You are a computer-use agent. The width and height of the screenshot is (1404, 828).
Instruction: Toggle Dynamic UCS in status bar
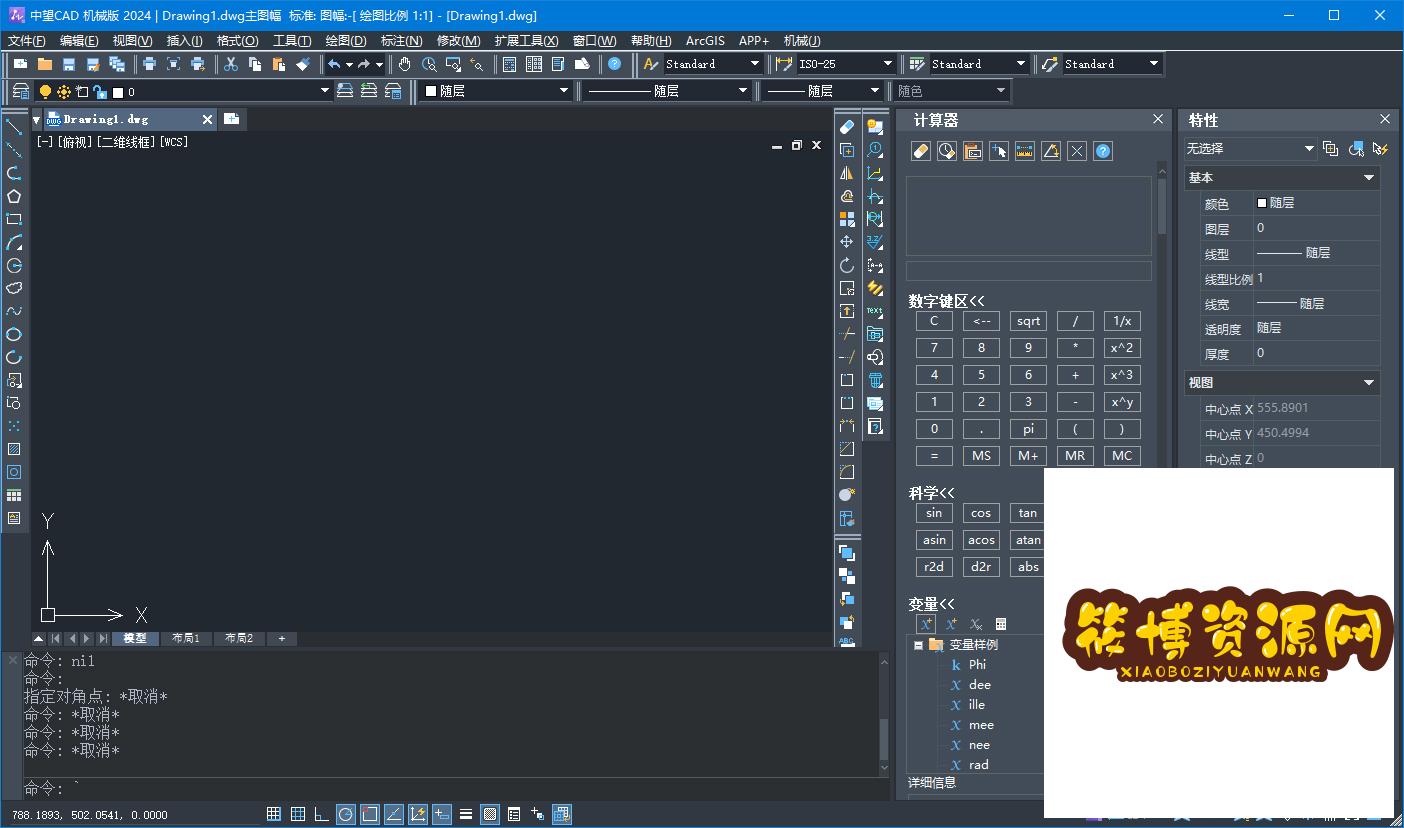coord(418,814)
